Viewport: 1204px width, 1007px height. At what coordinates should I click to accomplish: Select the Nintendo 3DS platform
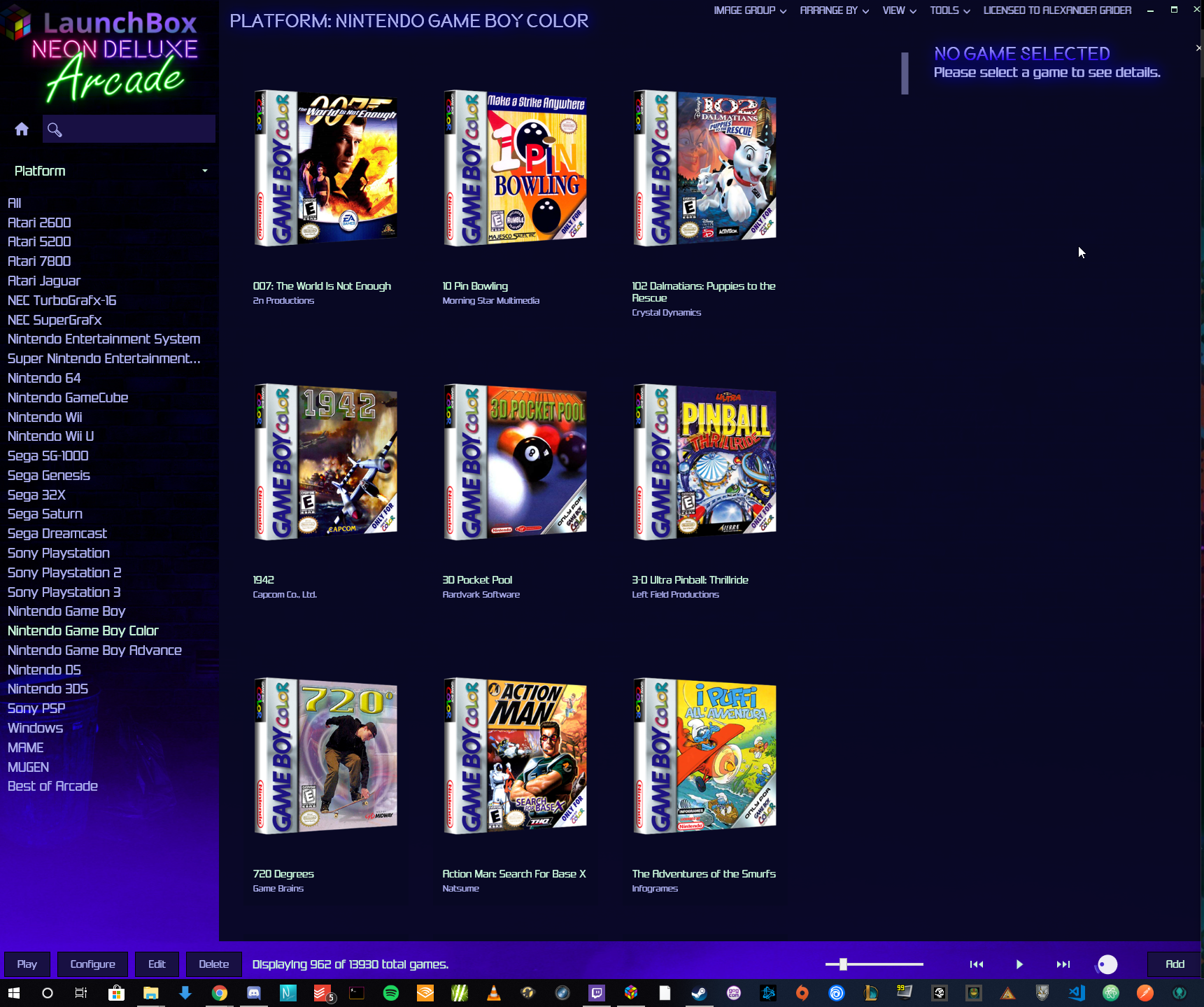point(48,689)
